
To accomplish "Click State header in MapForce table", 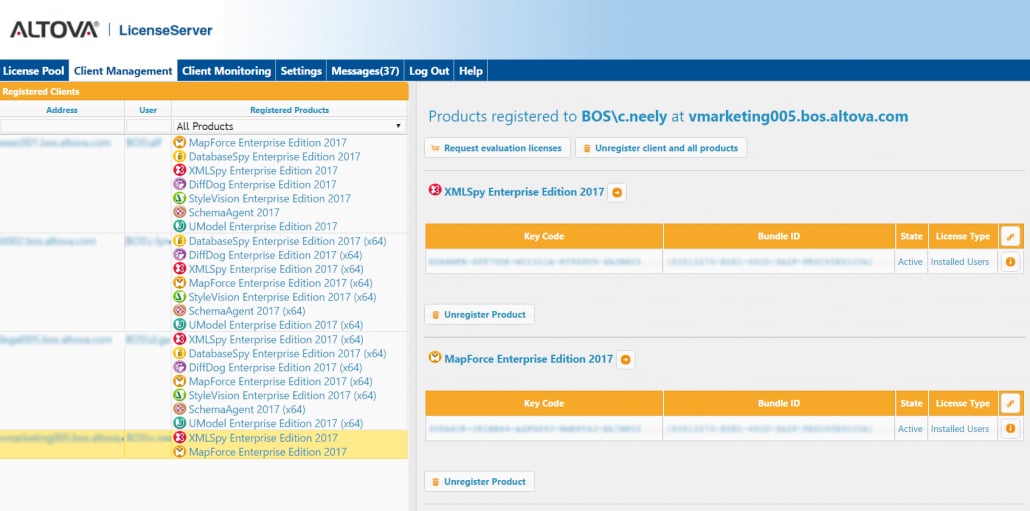I will [x=911, y=403].
